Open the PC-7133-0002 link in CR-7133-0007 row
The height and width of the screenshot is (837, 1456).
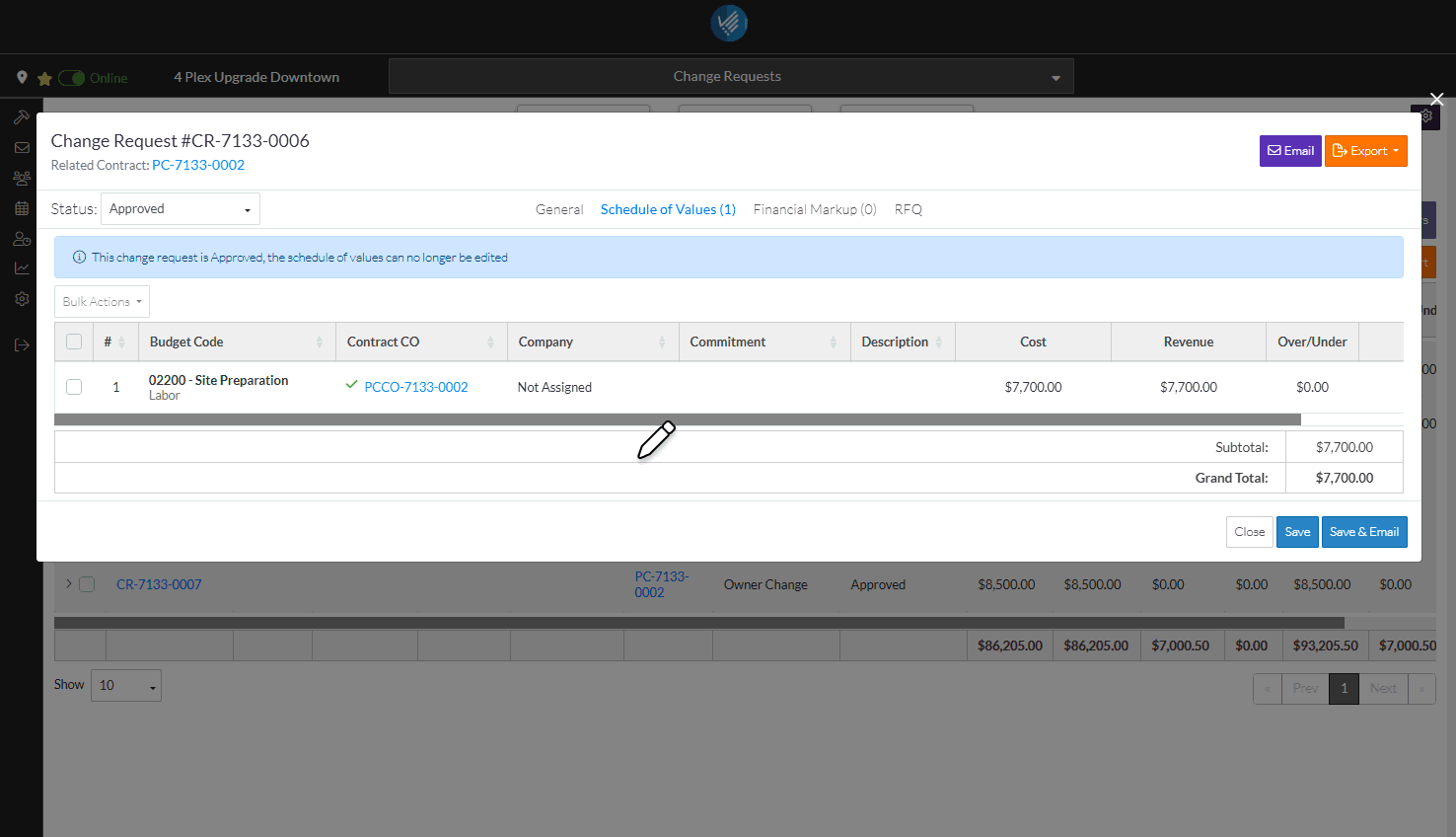click(x=662, y=584)
